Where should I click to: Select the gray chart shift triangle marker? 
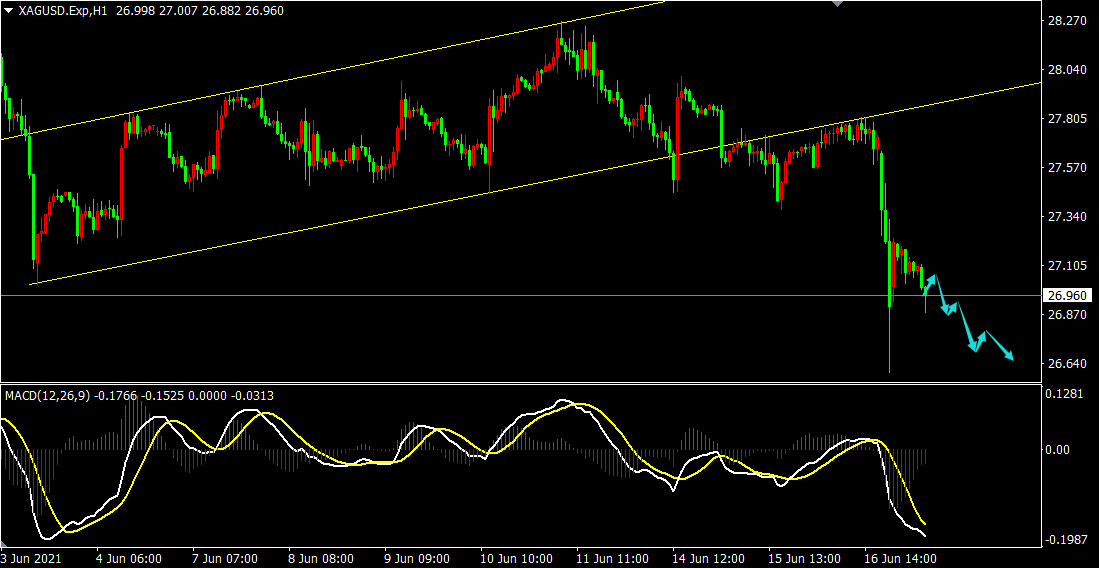[x=837, y=4]
